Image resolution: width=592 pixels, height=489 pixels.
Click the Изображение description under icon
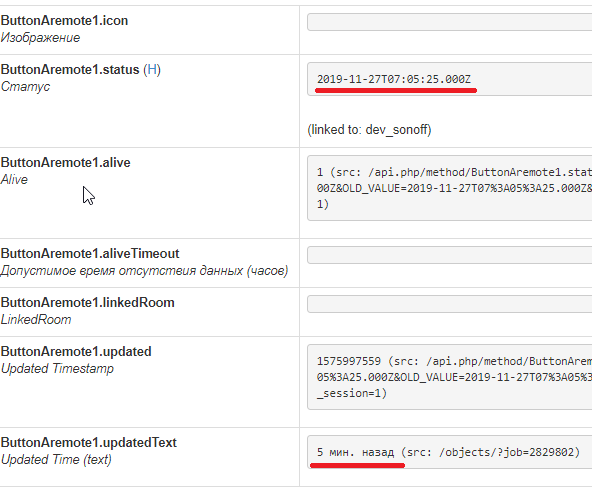(40, 38)
